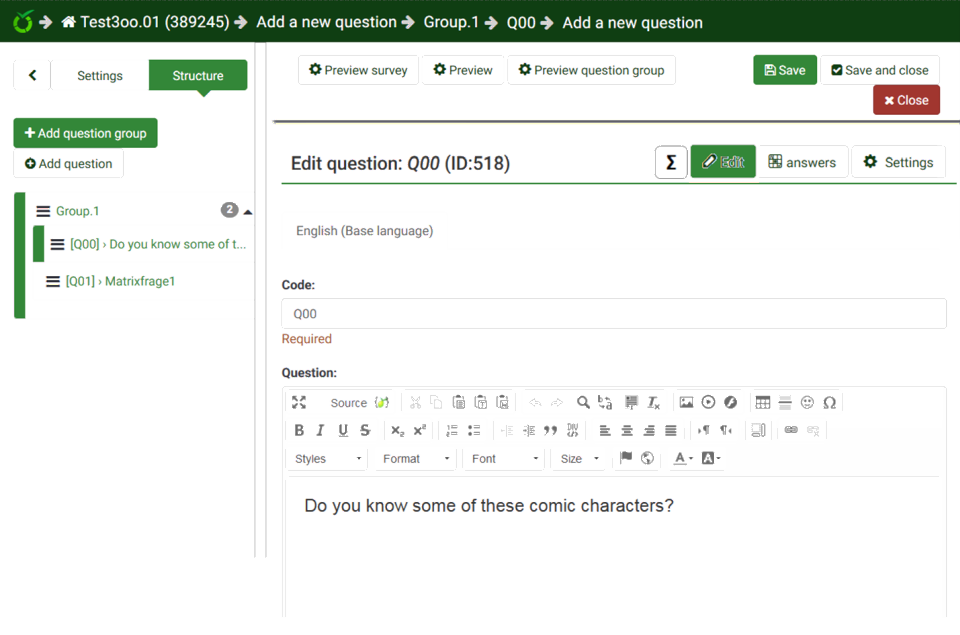Collapse the Group.1 question group
Screen dimensions: 960x635
(247, 212)
